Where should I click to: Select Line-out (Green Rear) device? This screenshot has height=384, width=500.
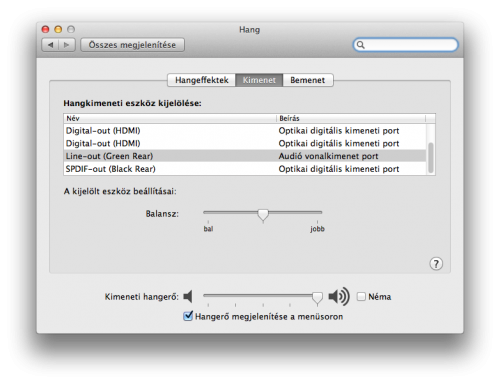pos(245,156)
